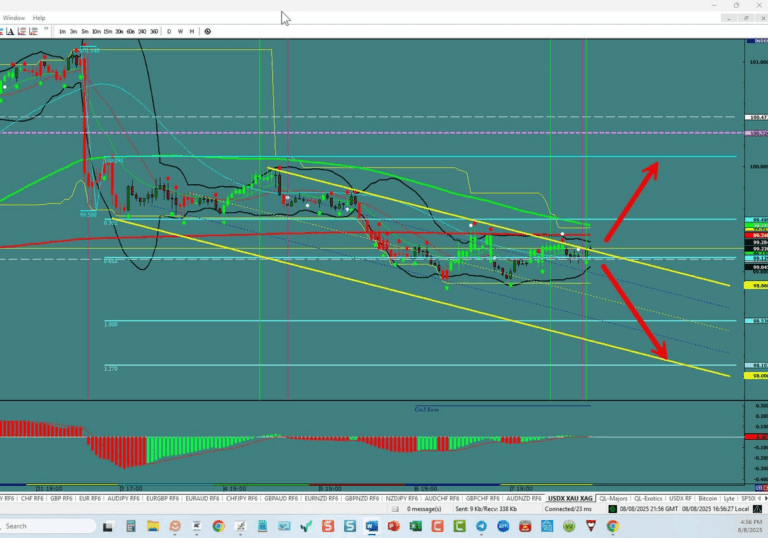Open the messages envelope icon

pos(395,509)
